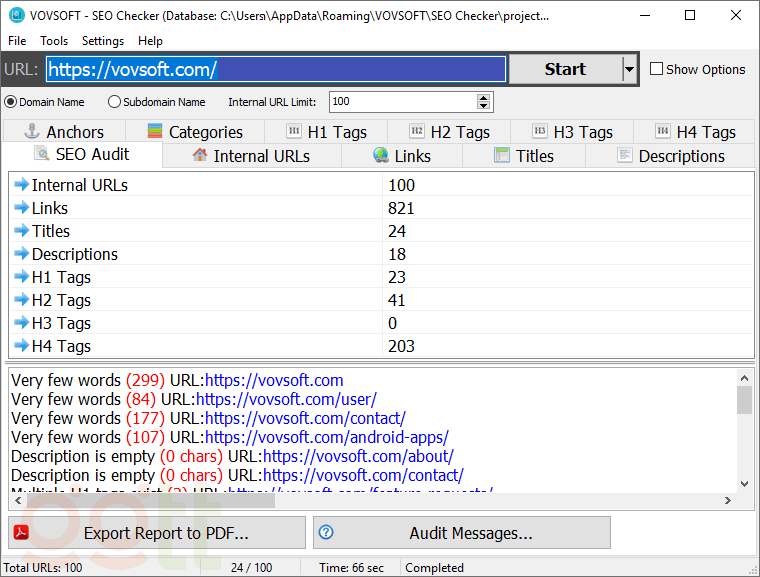Open the Tools menu

tap(54, 41)
